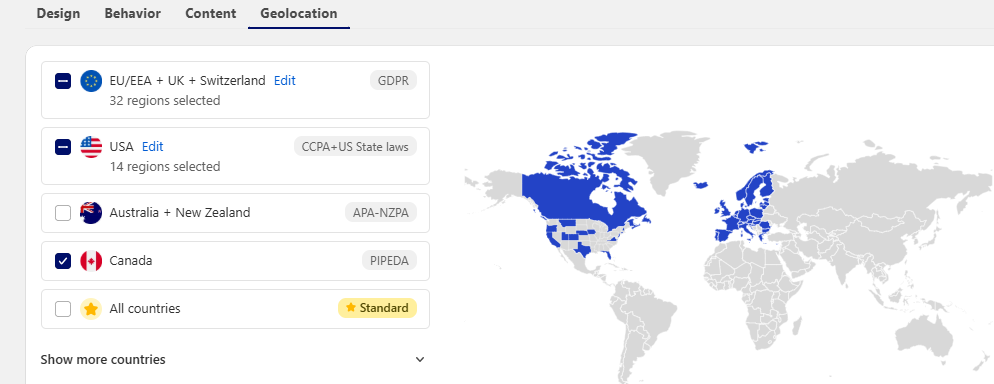
Task: Click the Canada flag icon
Action: tap(91, 261)
